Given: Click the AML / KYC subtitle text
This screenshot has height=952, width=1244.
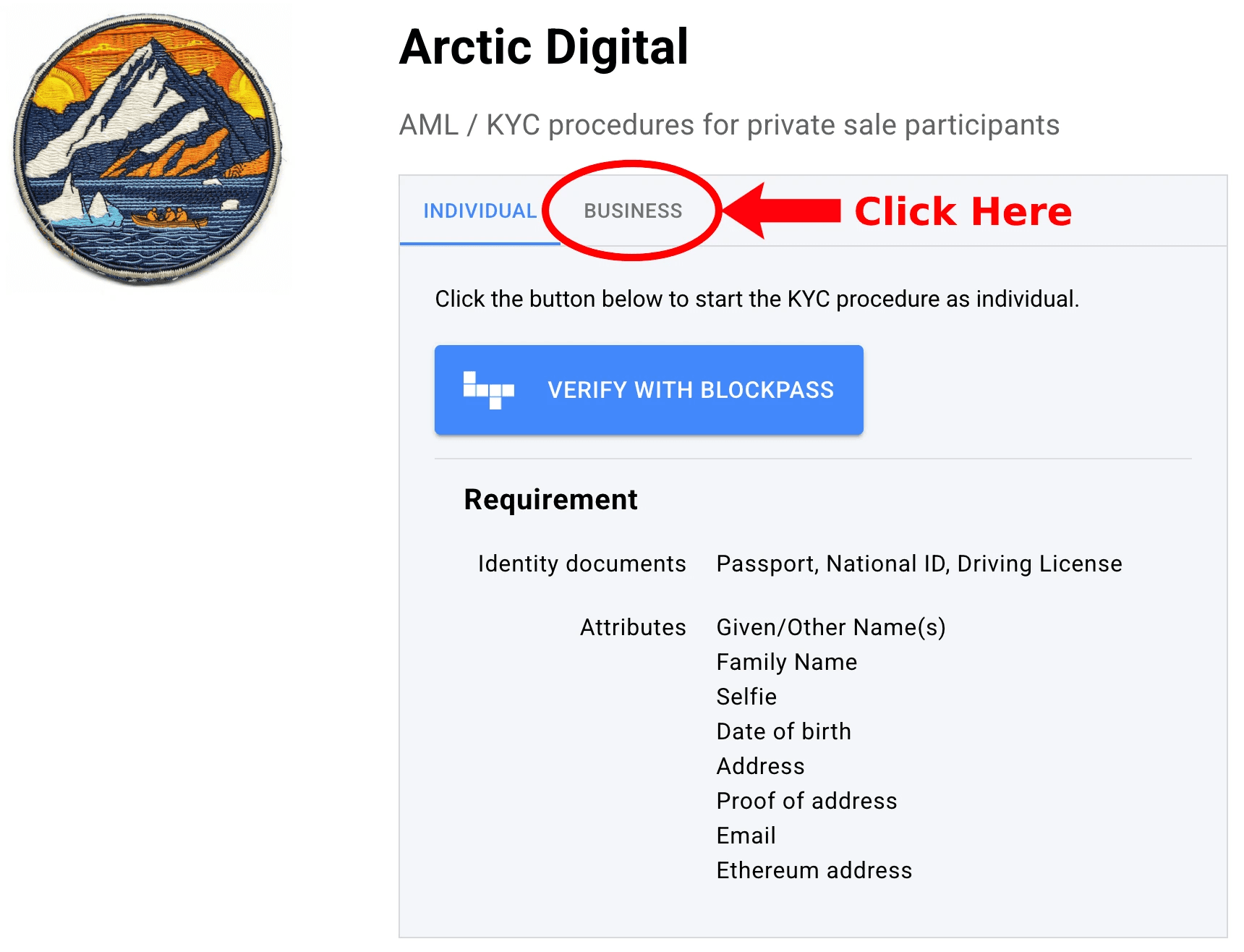Looking at the screenshot, I should point(730,124).
